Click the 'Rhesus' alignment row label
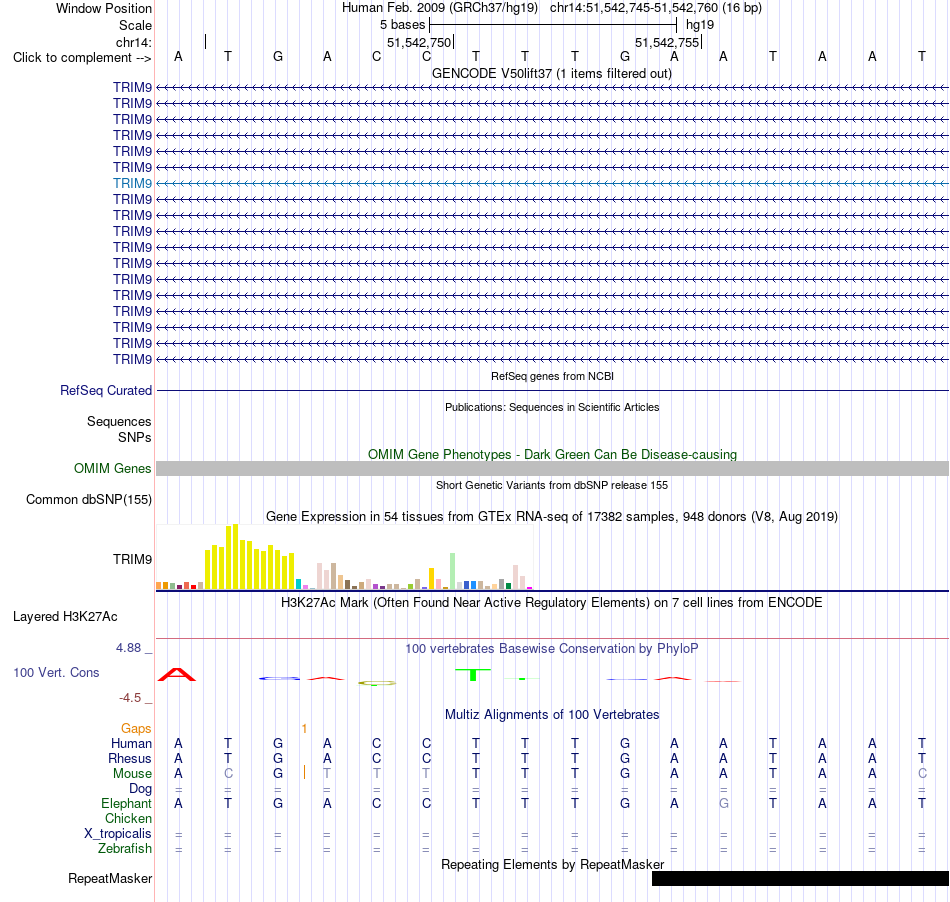 (x=130, y=758)
